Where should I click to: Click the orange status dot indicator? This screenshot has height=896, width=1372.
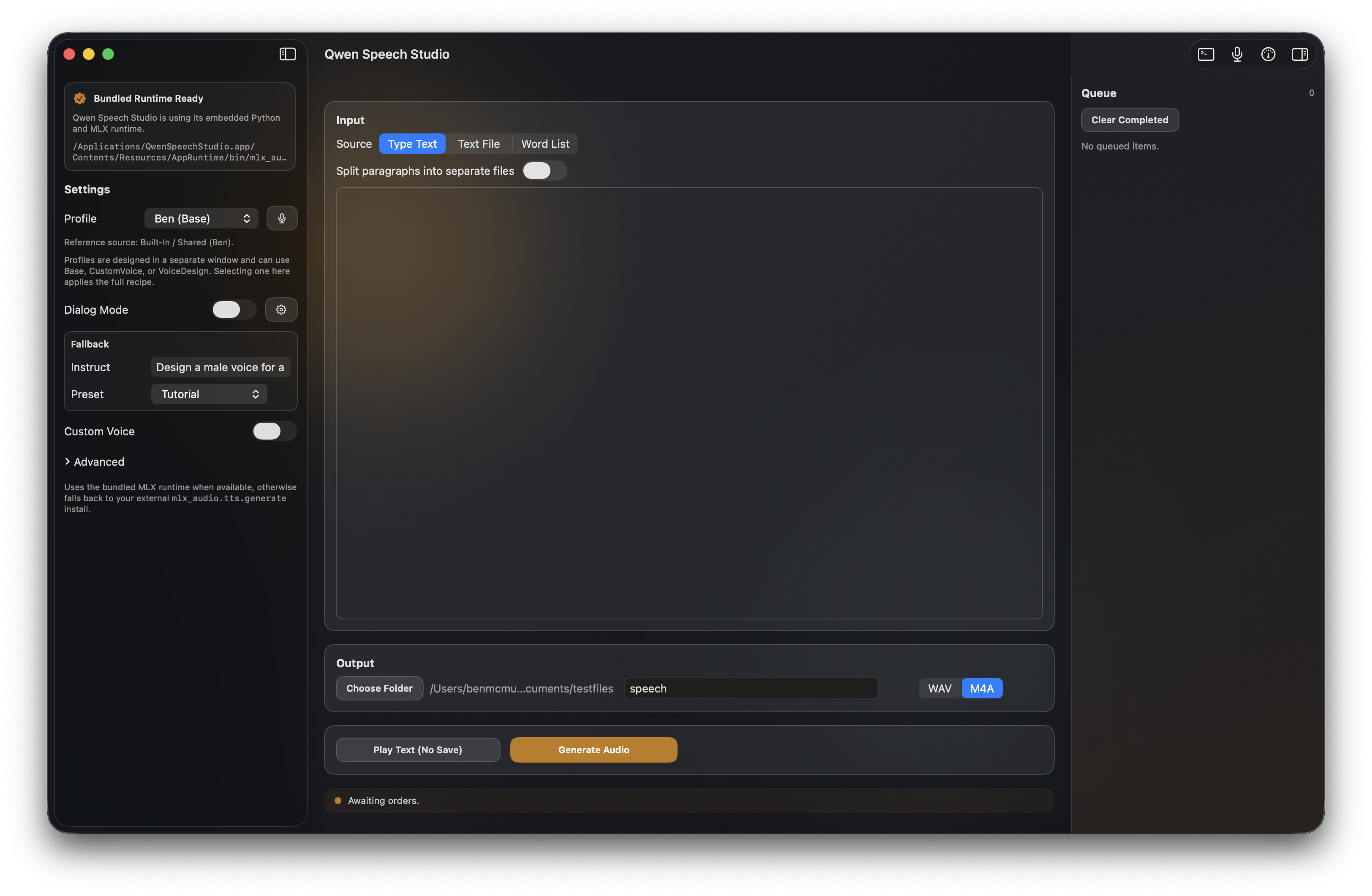338,800
